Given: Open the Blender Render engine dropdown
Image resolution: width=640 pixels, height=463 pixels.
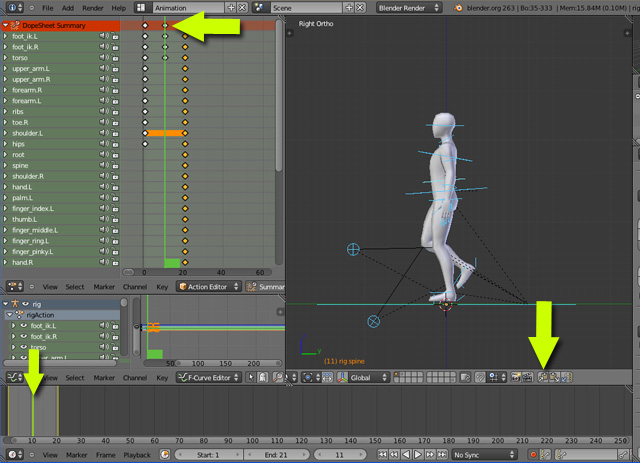Looking at the screenshot, I should click(408, 7).
